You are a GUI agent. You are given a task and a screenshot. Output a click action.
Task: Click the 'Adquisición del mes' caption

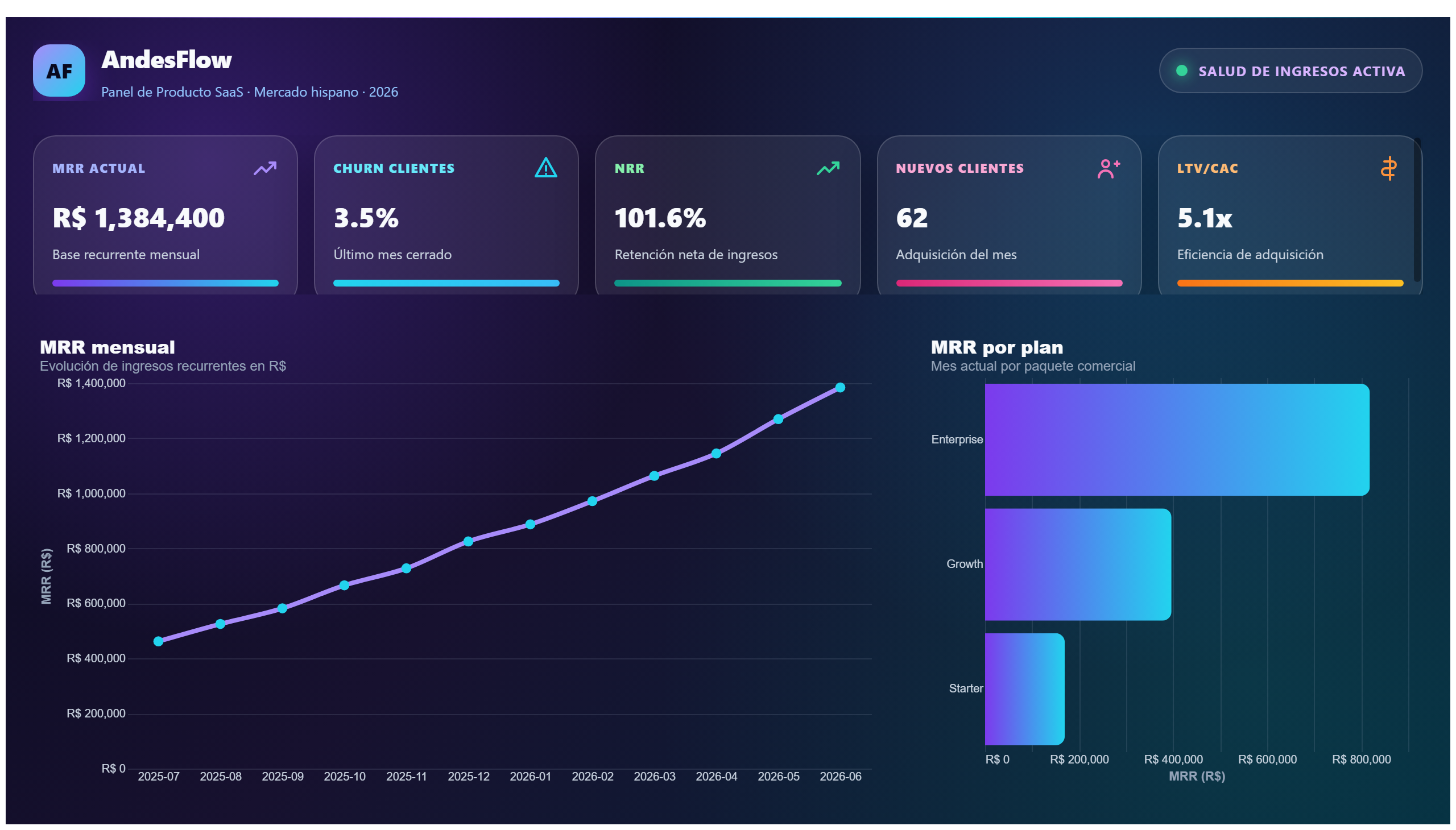click(x=956, y=254)
